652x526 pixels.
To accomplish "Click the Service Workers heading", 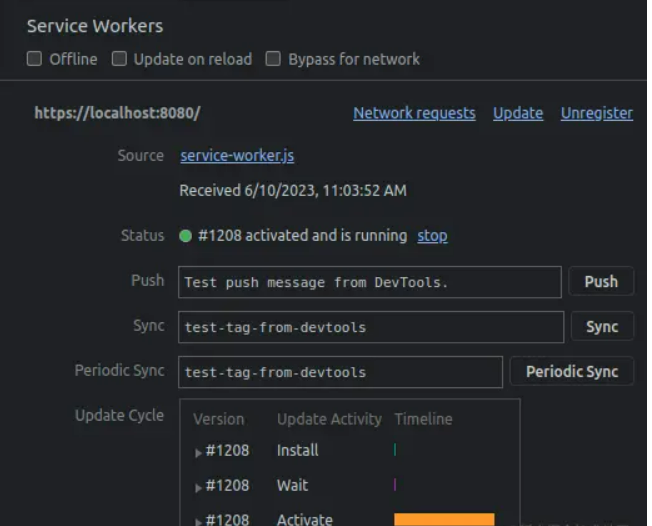I will click(95, 26).
